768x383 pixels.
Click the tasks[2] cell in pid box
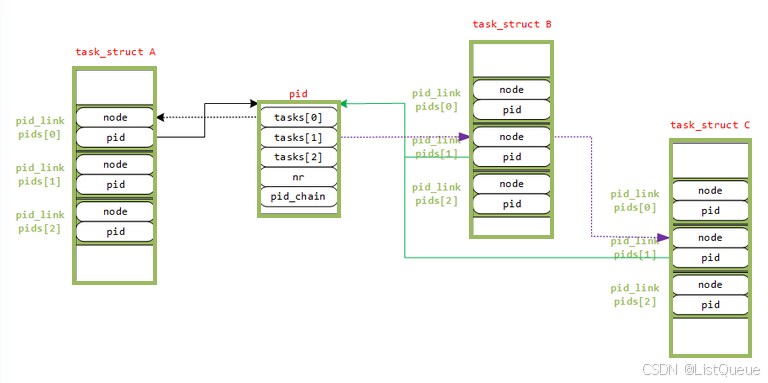pyautogui.click(x=299, y=157)
